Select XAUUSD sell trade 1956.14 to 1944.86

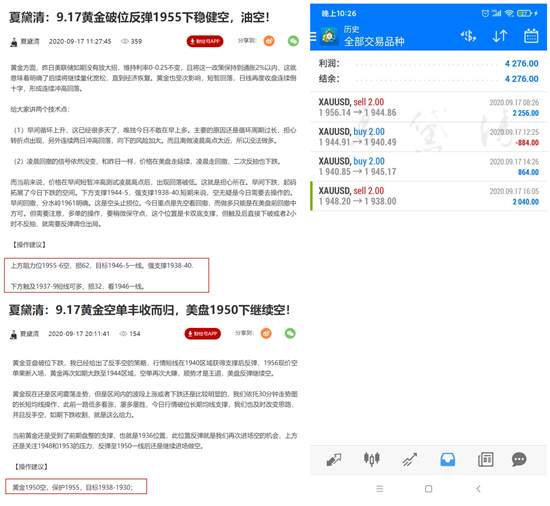click(428, 107)
